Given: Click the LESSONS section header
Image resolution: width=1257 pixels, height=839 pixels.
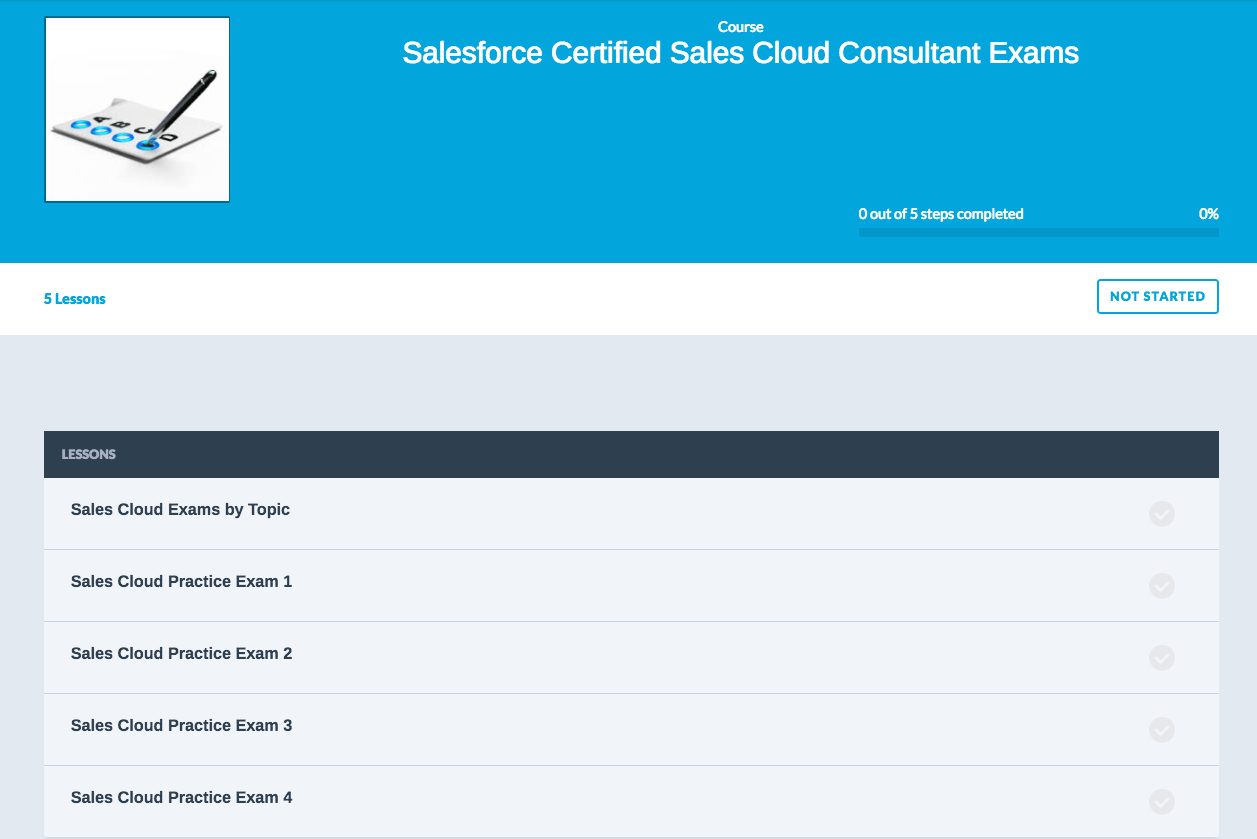Looking at the screenshot, I should coord(631,454).
